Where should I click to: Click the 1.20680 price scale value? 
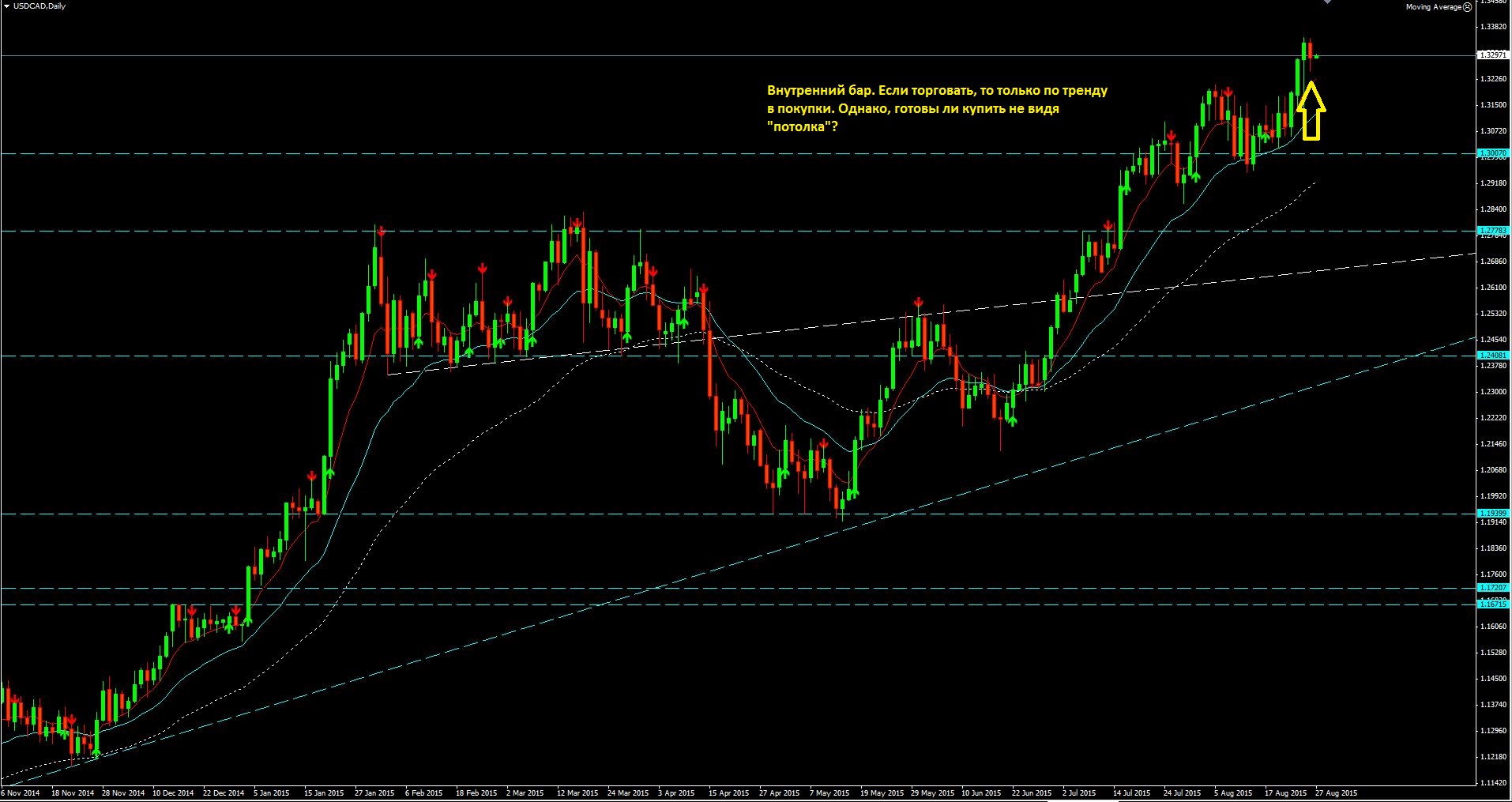coord(1492,469)
